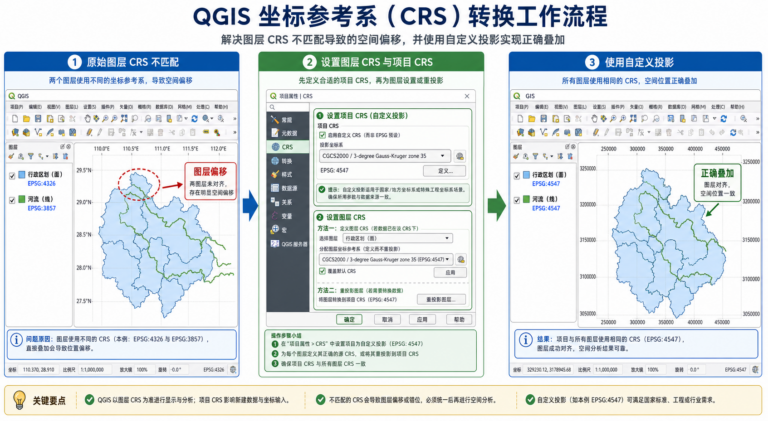This screenshot has height=421, width=768.
Task: Open 矢量 menu in step 1 QGIS window
Action: pos(126,107)
